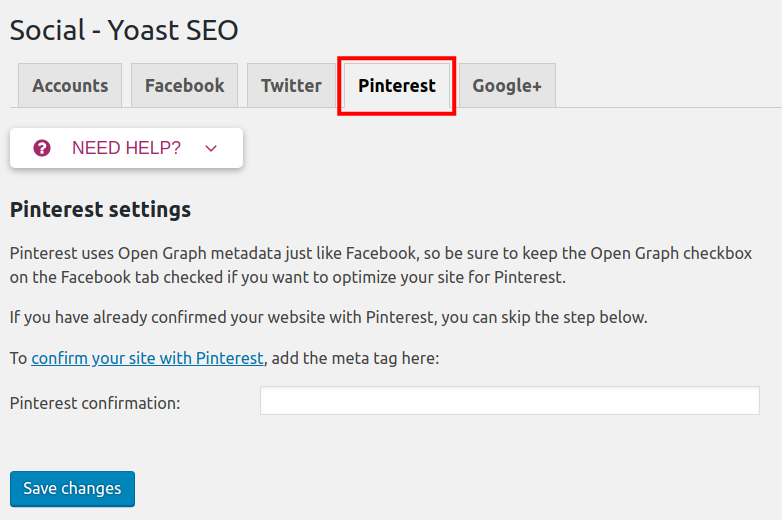Screen dimensions: 782x520
Task: Switch to the Accounts tab
Action: (70, 86)
